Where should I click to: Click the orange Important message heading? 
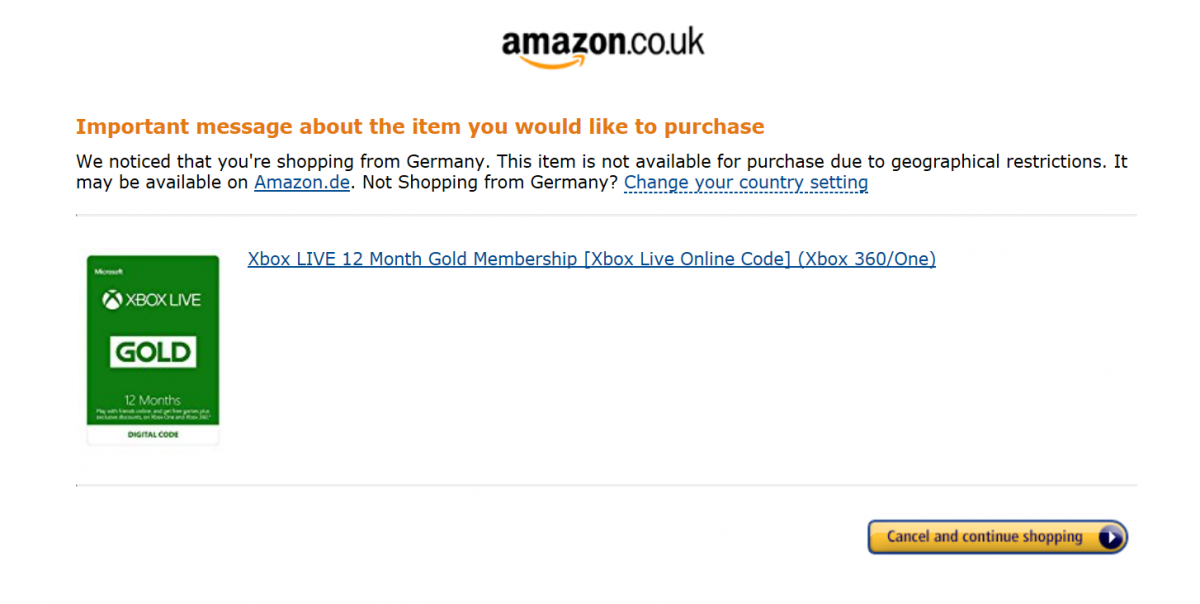pyautogui.click(x=420, y=127)
